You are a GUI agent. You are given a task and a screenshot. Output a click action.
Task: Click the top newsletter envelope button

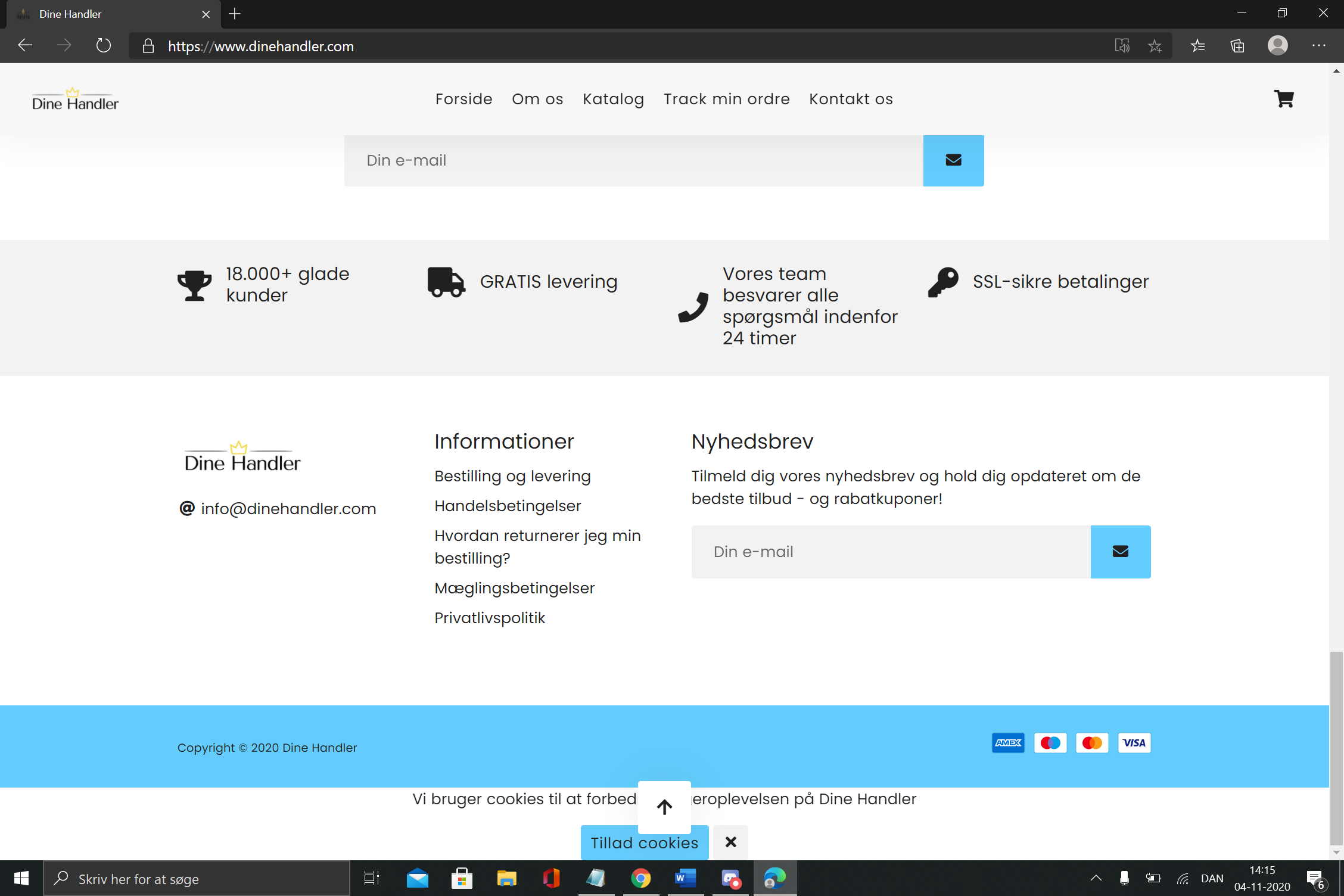953,160
